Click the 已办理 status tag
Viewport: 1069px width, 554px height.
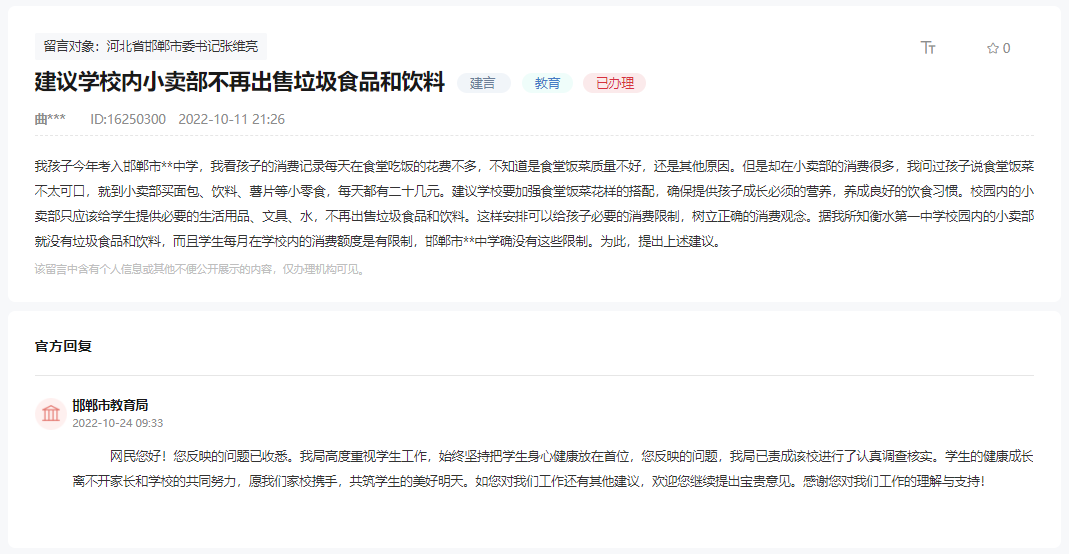614,83
